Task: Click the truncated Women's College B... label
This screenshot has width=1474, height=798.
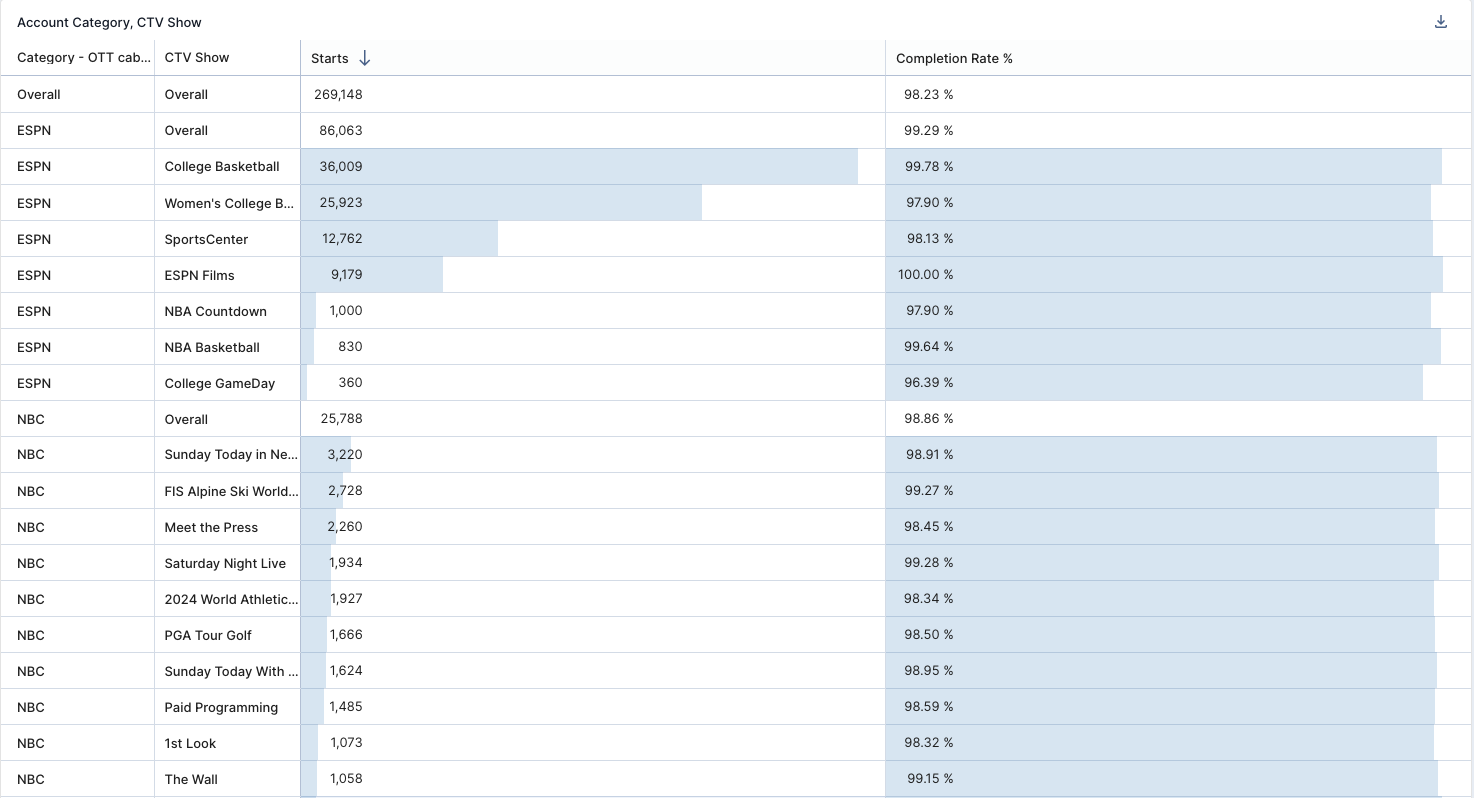Action: click(x=228, y=202)
